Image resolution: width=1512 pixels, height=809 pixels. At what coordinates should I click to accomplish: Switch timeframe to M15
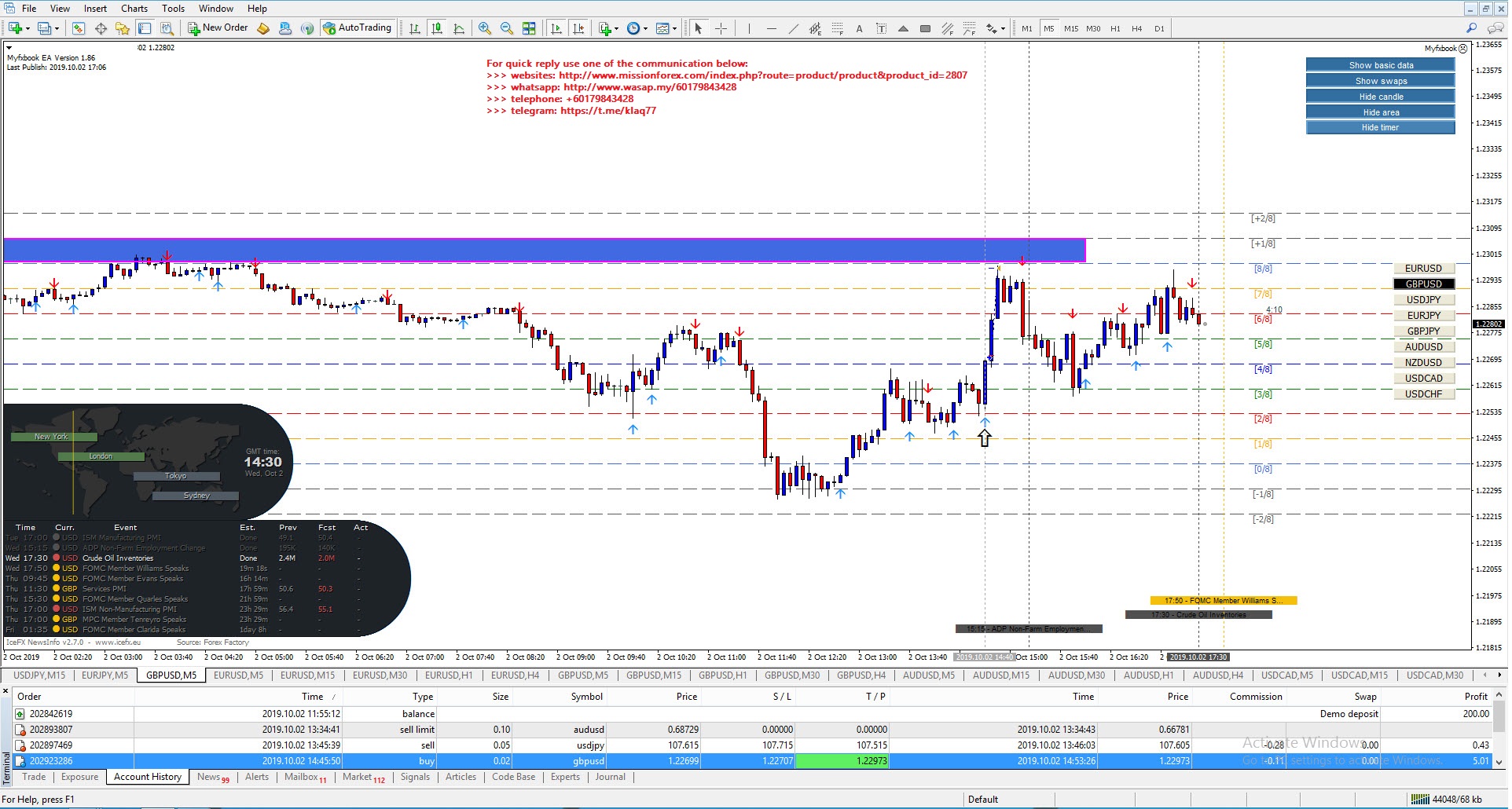[1070, 28]
